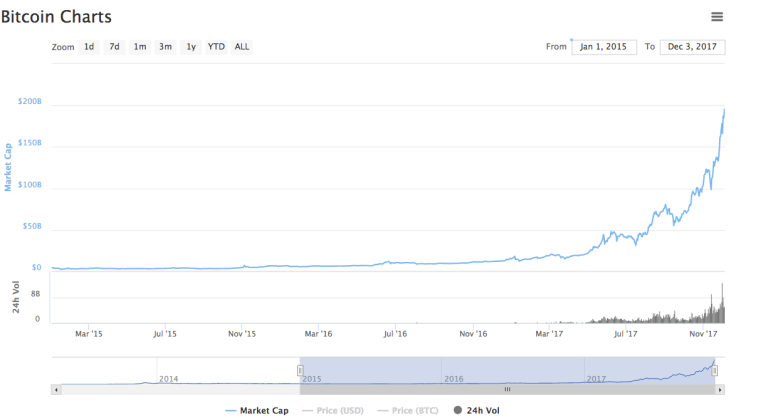Click the navigator scroll left arrow
The width and height of the screenshot is (768, 418).
click(56, 390)
